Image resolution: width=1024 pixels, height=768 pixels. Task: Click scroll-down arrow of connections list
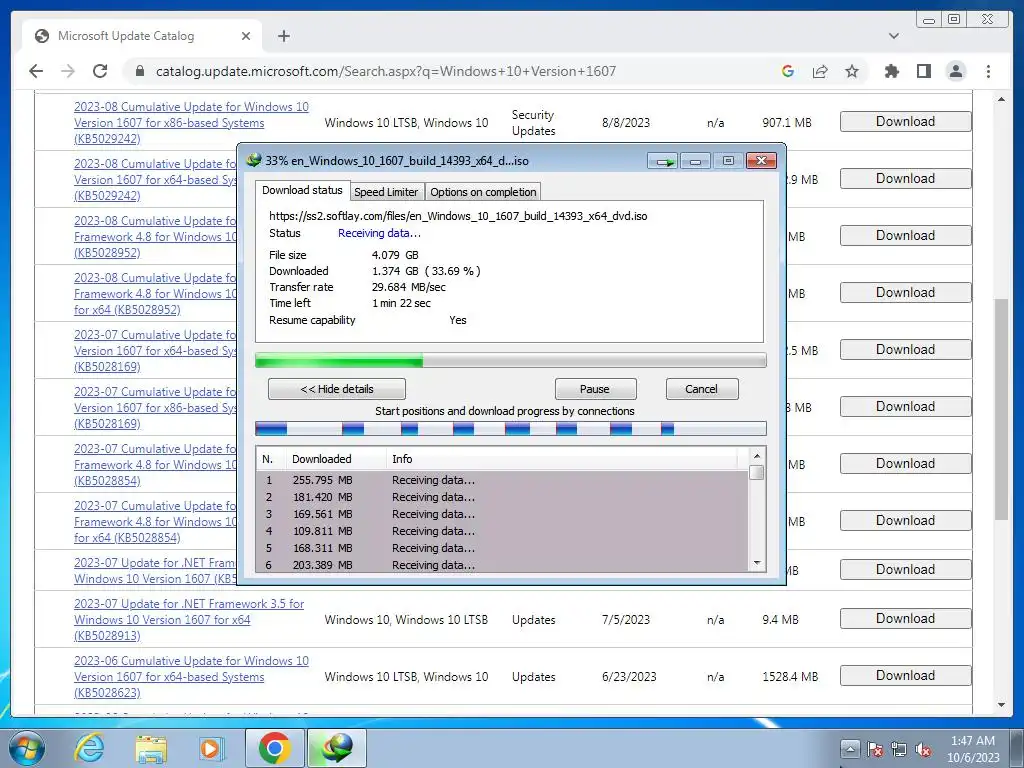coord(757,563)
